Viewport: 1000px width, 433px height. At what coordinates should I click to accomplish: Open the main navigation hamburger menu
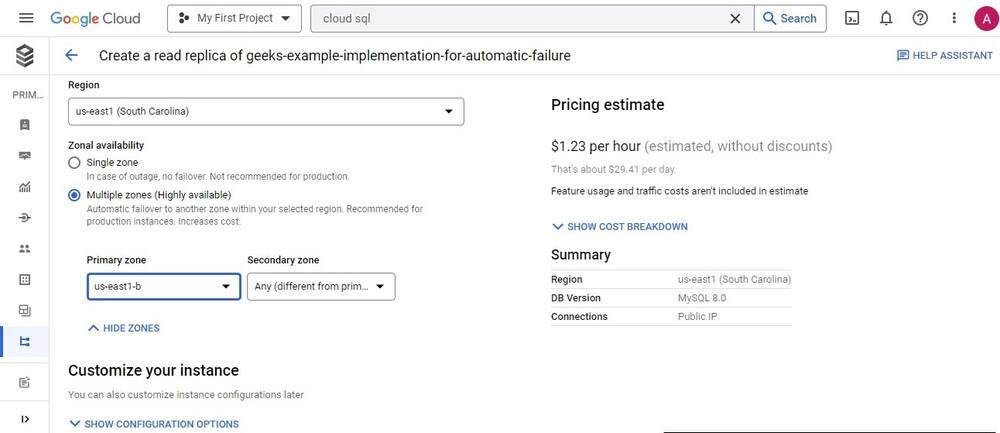coord(26,18)
